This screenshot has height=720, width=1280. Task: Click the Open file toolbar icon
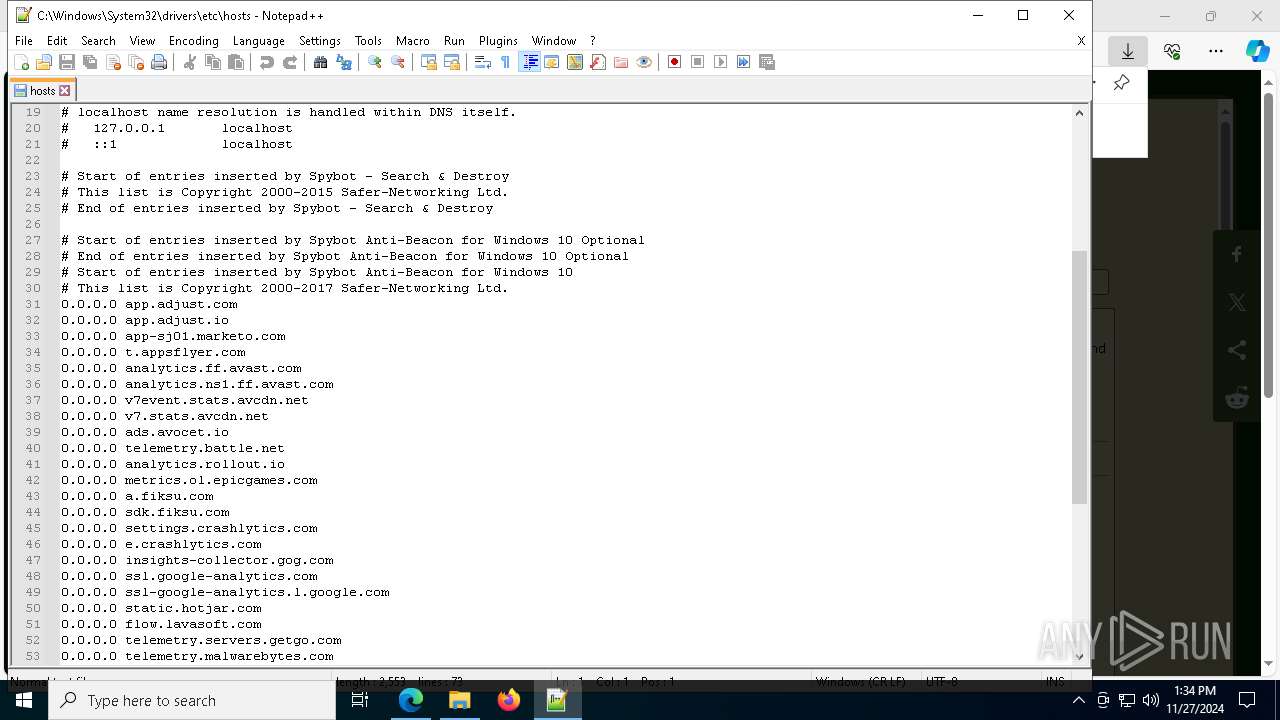coord(44,62)
